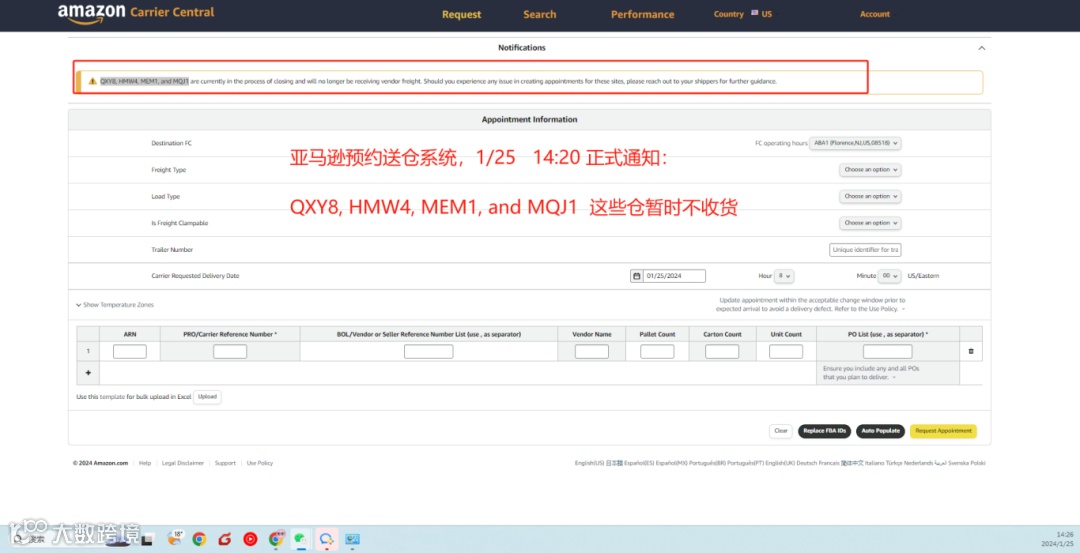Open the Account menu
This screenshot has height=553, width=1080.
pyautogui.click(x=875, y=14)
